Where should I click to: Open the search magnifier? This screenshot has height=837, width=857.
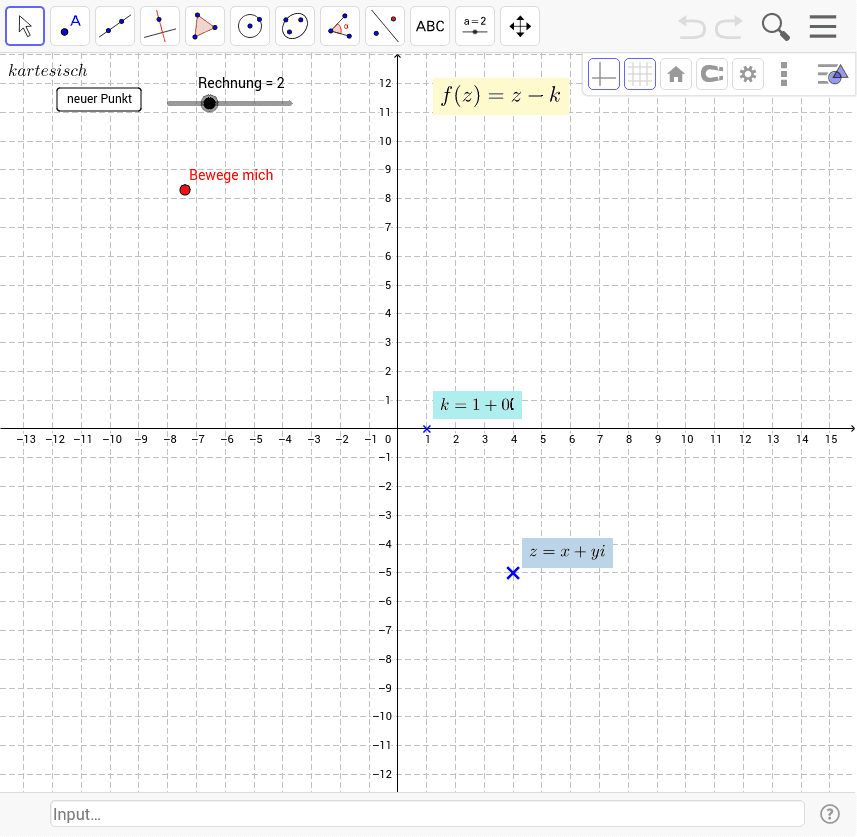[776, 27]
